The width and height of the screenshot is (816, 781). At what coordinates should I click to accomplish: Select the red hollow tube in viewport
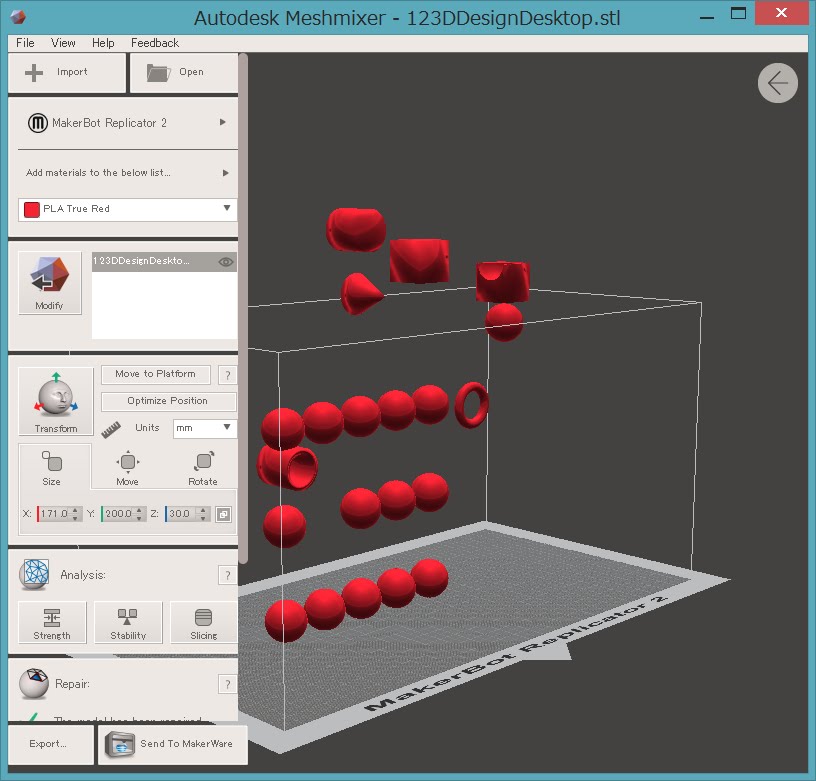(287, 467)
